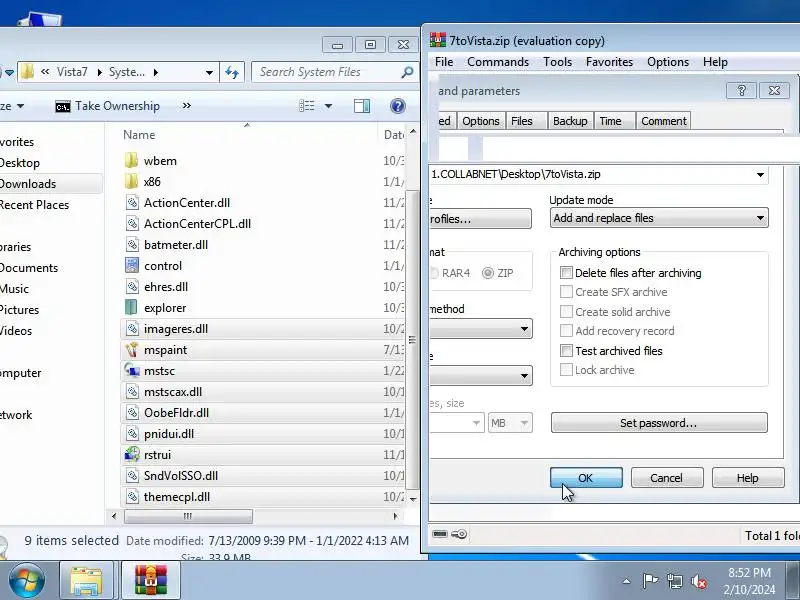This screenshot has width=800, height=600.
Task: Click the Explorer refresh arrows button
Action: pos(232,72)
